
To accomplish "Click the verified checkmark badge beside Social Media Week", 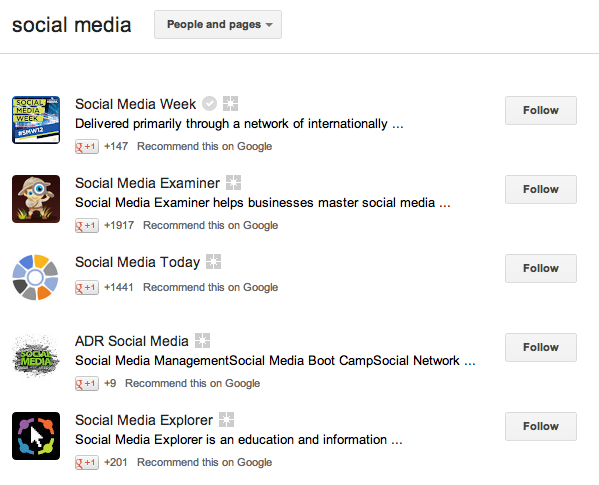I will coord(209,103).
